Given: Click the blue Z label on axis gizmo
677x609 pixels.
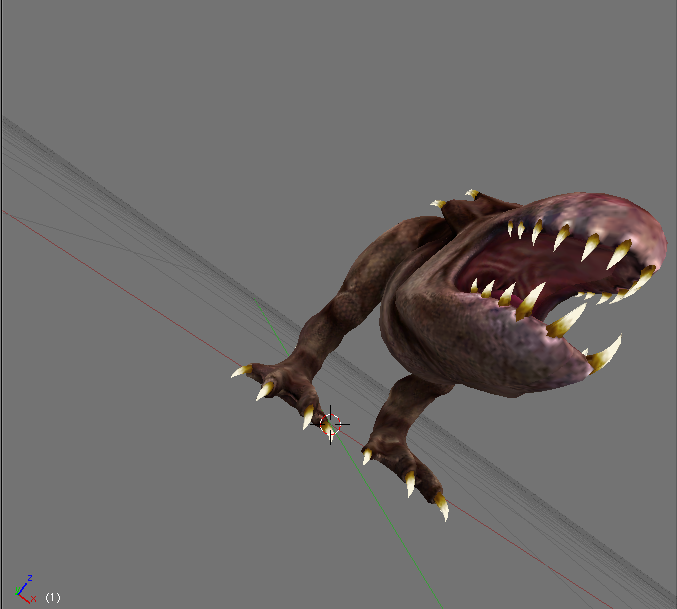Looking at the screenshot, I should pyautogui.click(x=30, y=578).
